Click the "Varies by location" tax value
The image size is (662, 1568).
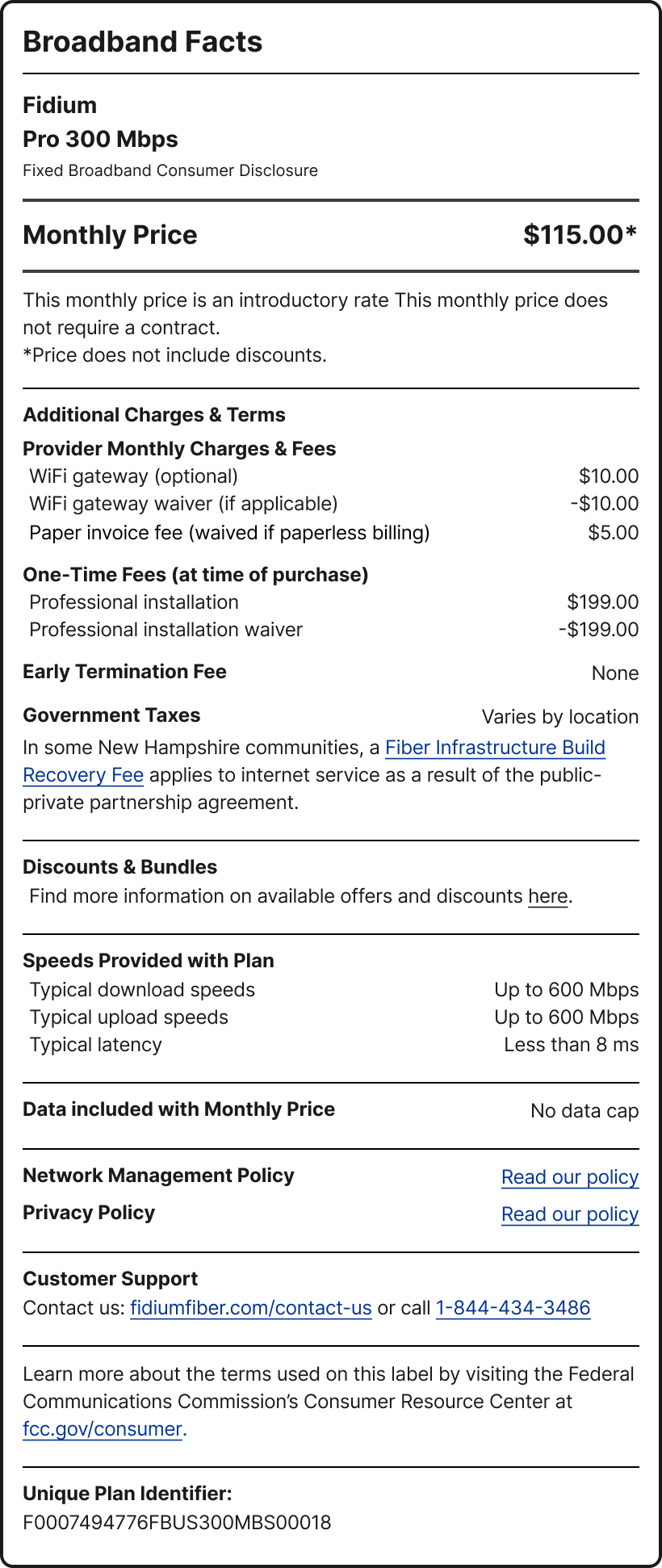559,717
